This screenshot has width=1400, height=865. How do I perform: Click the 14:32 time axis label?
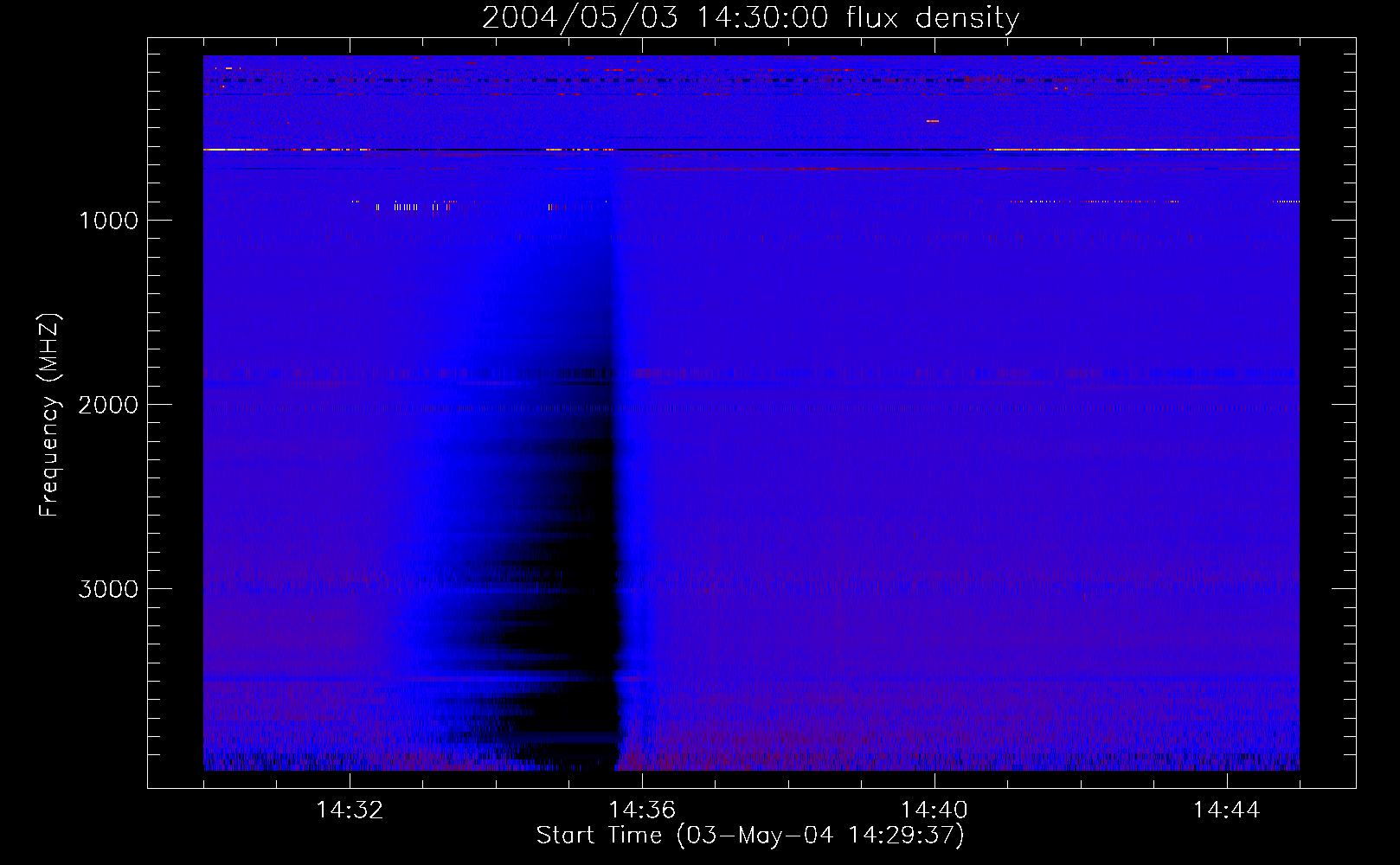(x=350, y=811)
